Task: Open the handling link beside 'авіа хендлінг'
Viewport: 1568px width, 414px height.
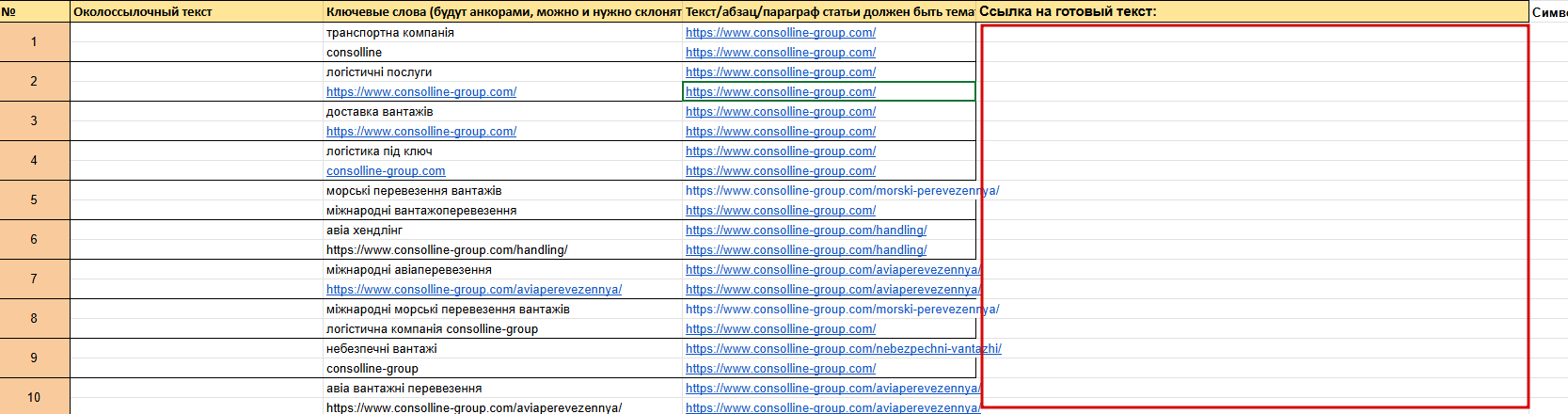Action: [x=806, y=231]
